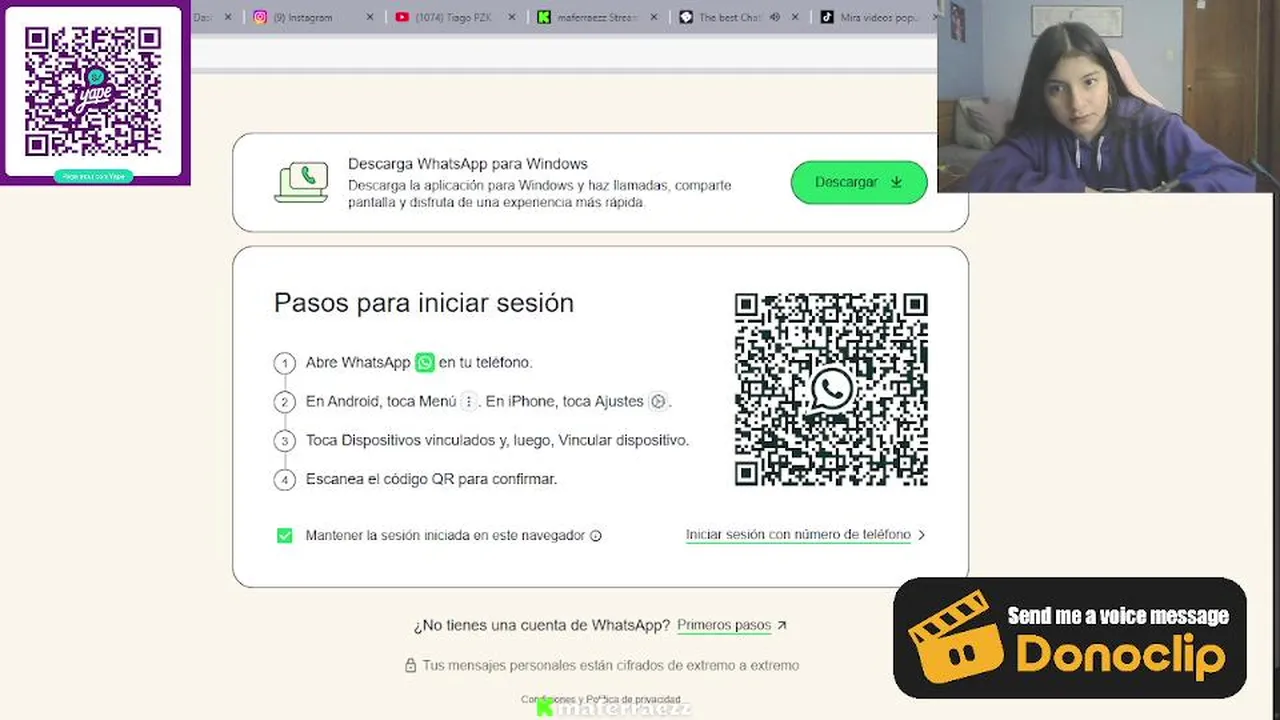Click the info icon beside 'Mantener la sesión iniciada'

click(596, 536)
